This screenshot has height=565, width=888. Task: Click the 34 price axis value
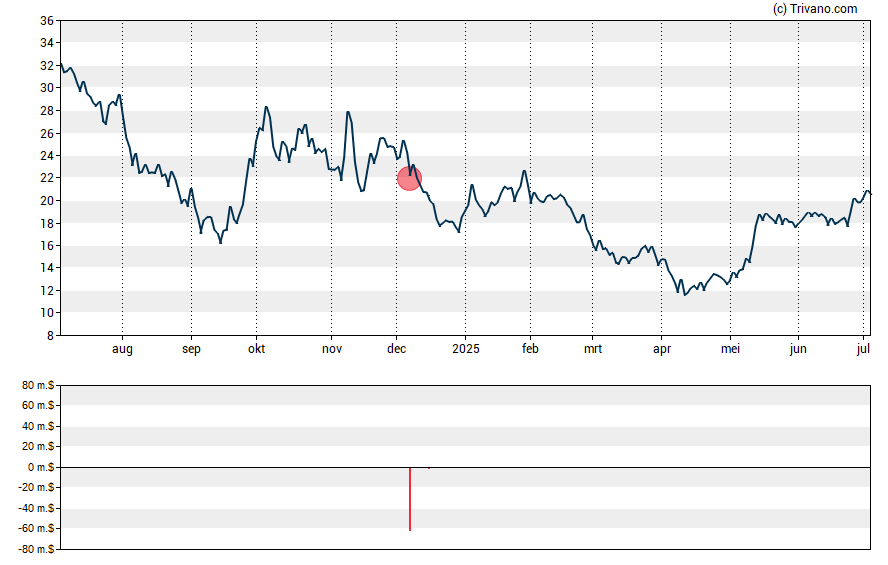(46, 43)
